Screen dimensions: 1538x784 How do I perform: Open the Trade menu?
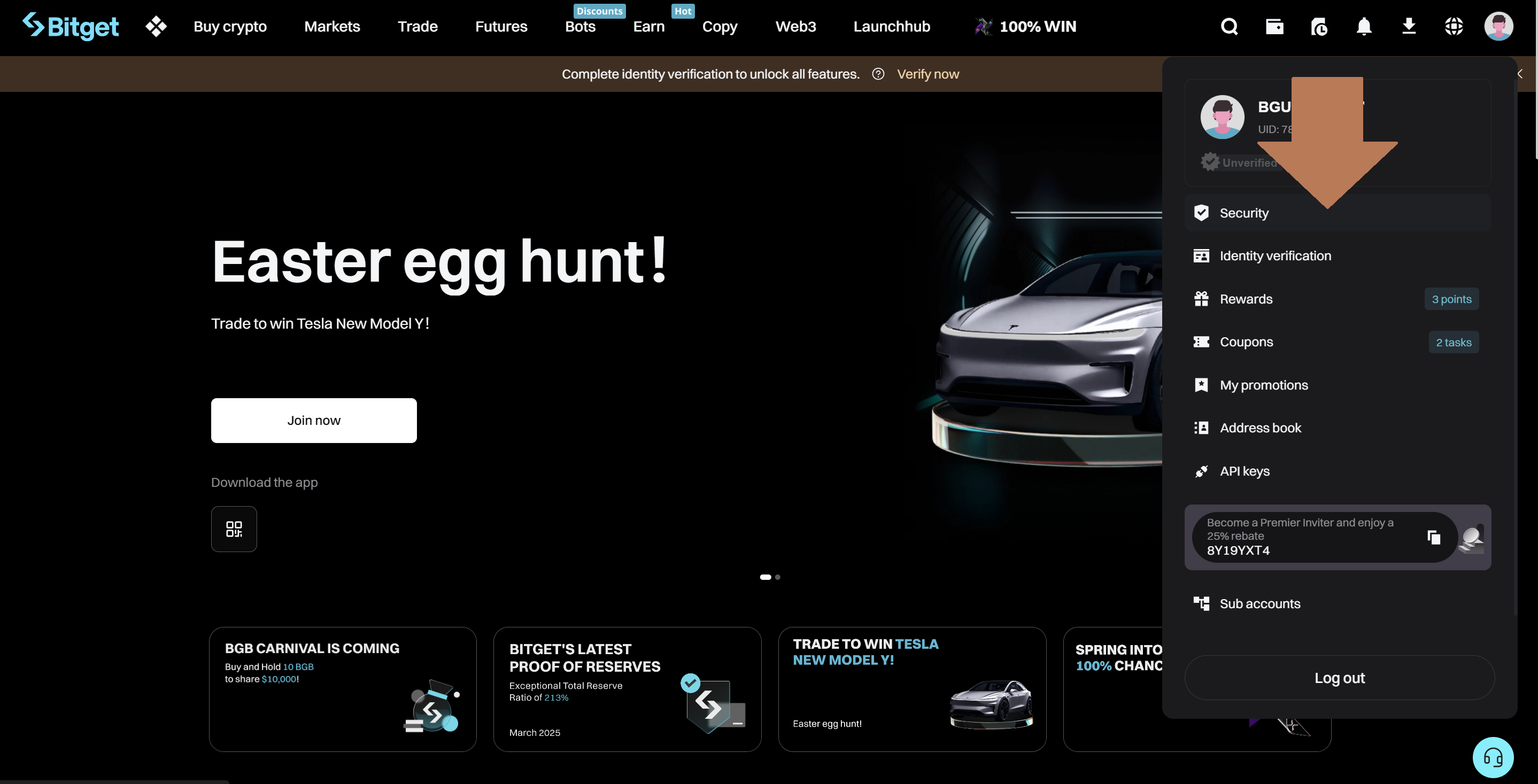point(418,26)
